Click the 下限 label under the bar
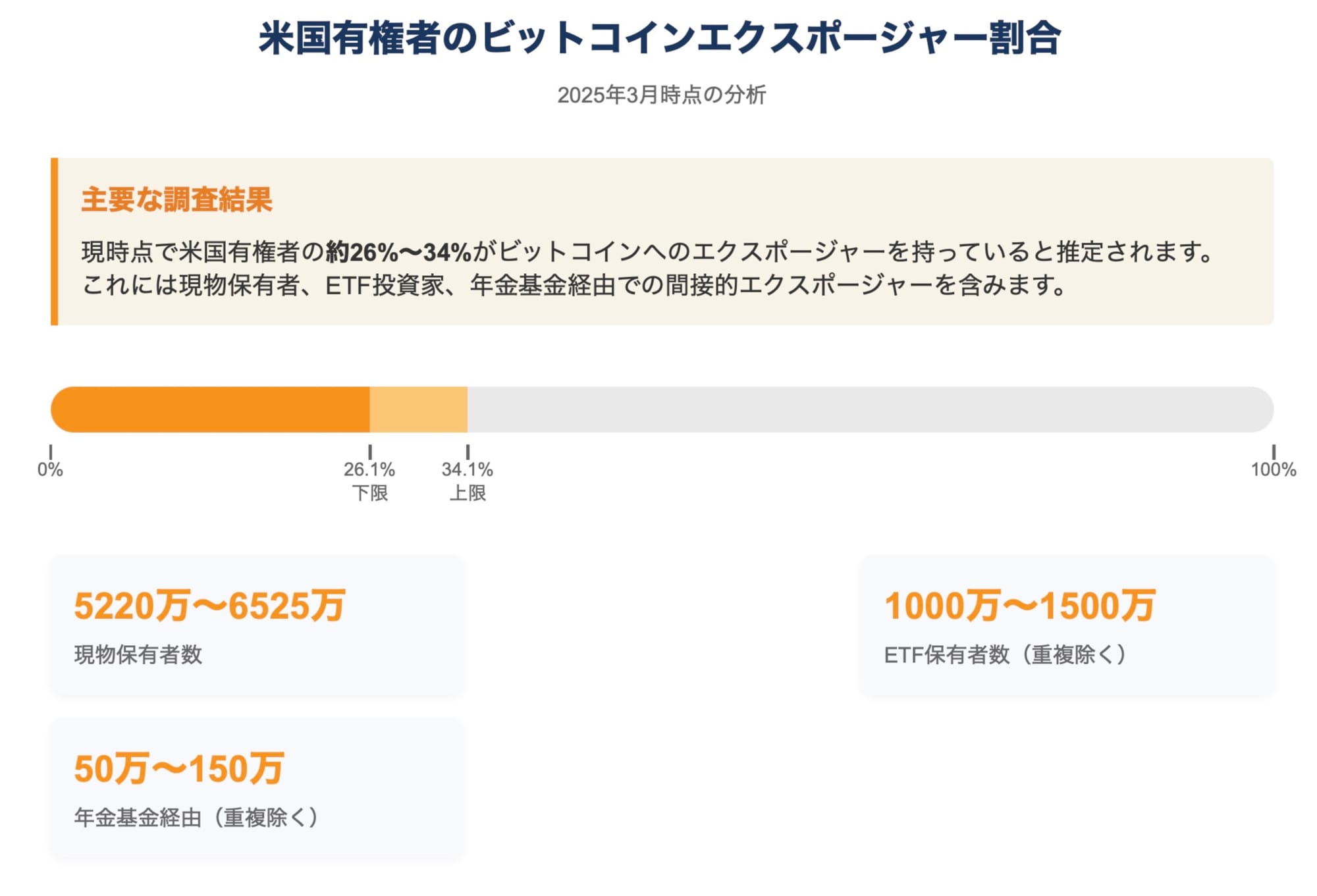1317x896 pixels. [369, 492]
